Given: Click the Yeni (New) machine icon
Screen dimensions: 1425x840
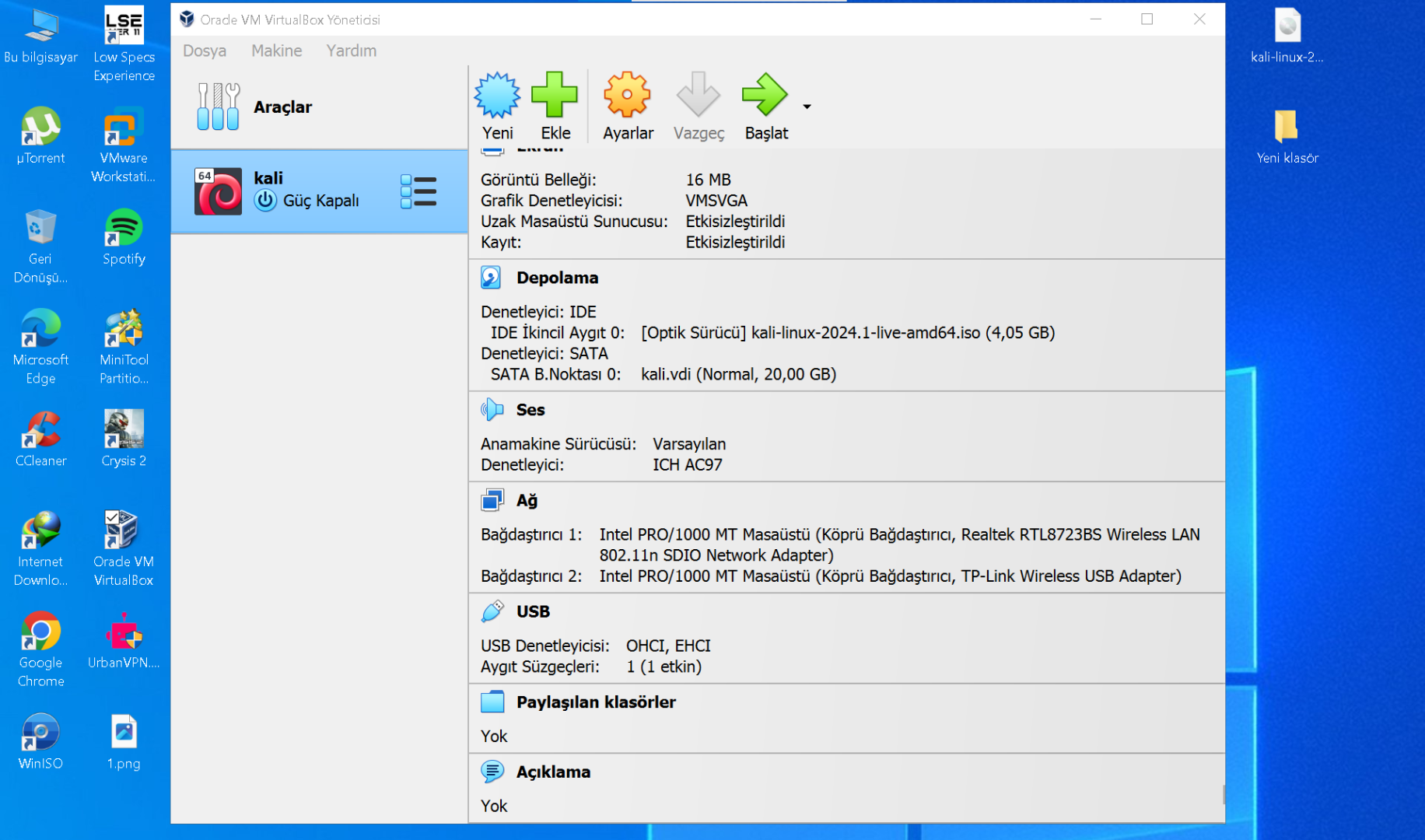Looking at the screenshot, I should (497, 95).
